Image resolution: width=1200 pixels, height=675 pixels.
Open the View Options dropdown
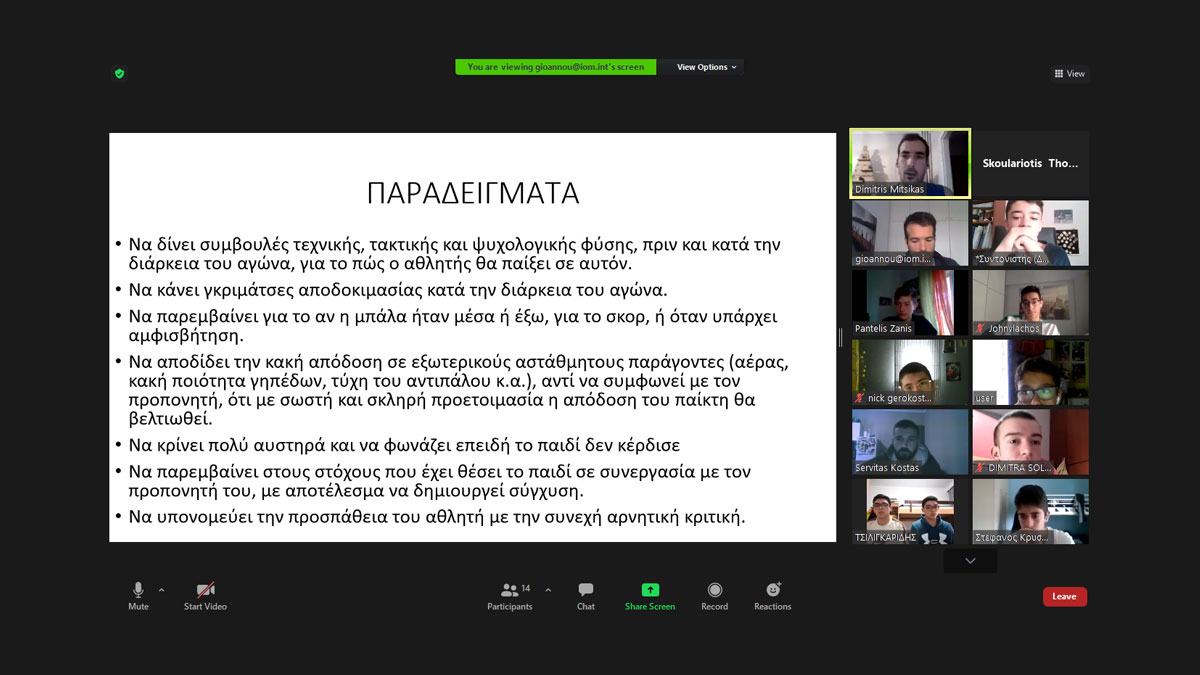point(706,67)
